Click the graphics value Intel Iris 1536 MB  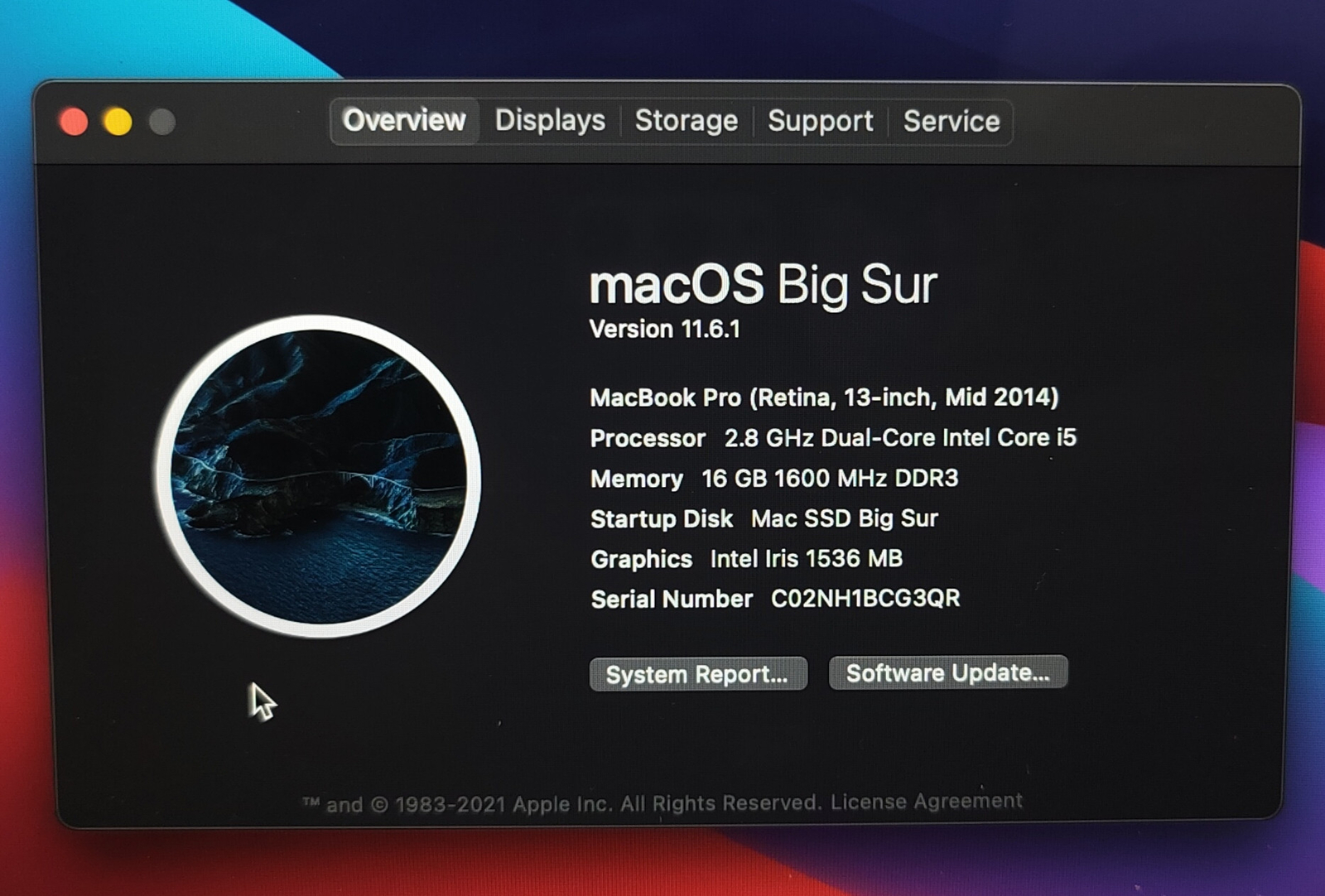(807, 559)
